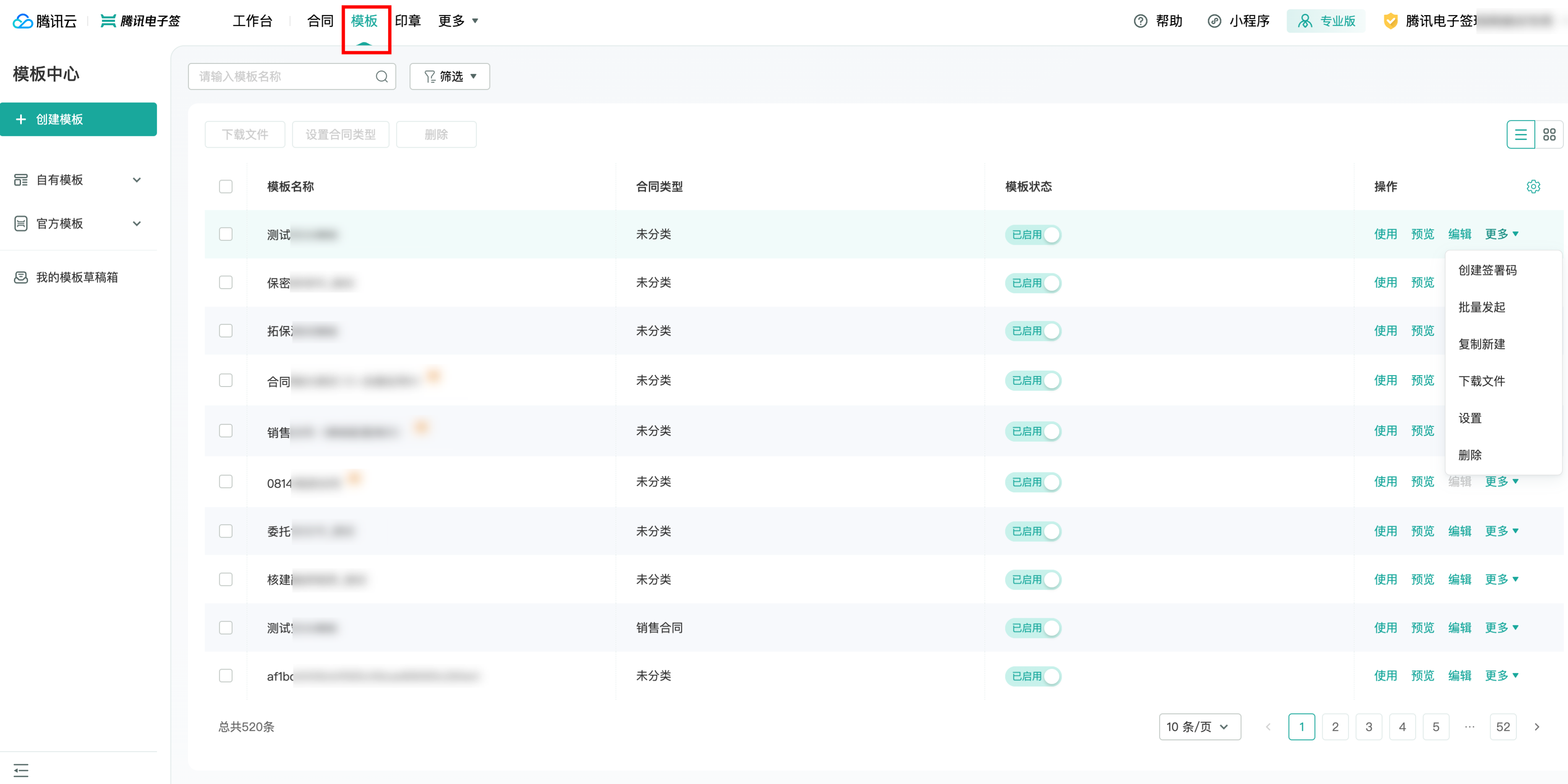Open 更多 dropdown in 核建 row
Image resolution: width=1568 pixels, height=784 pixels.
[x=1502, y=579]
